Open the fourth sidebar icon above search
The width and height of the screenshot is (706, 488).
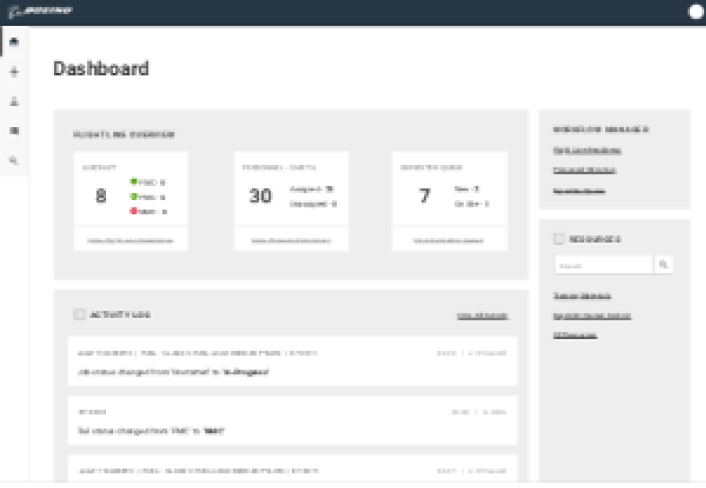(x=14, y=130)
